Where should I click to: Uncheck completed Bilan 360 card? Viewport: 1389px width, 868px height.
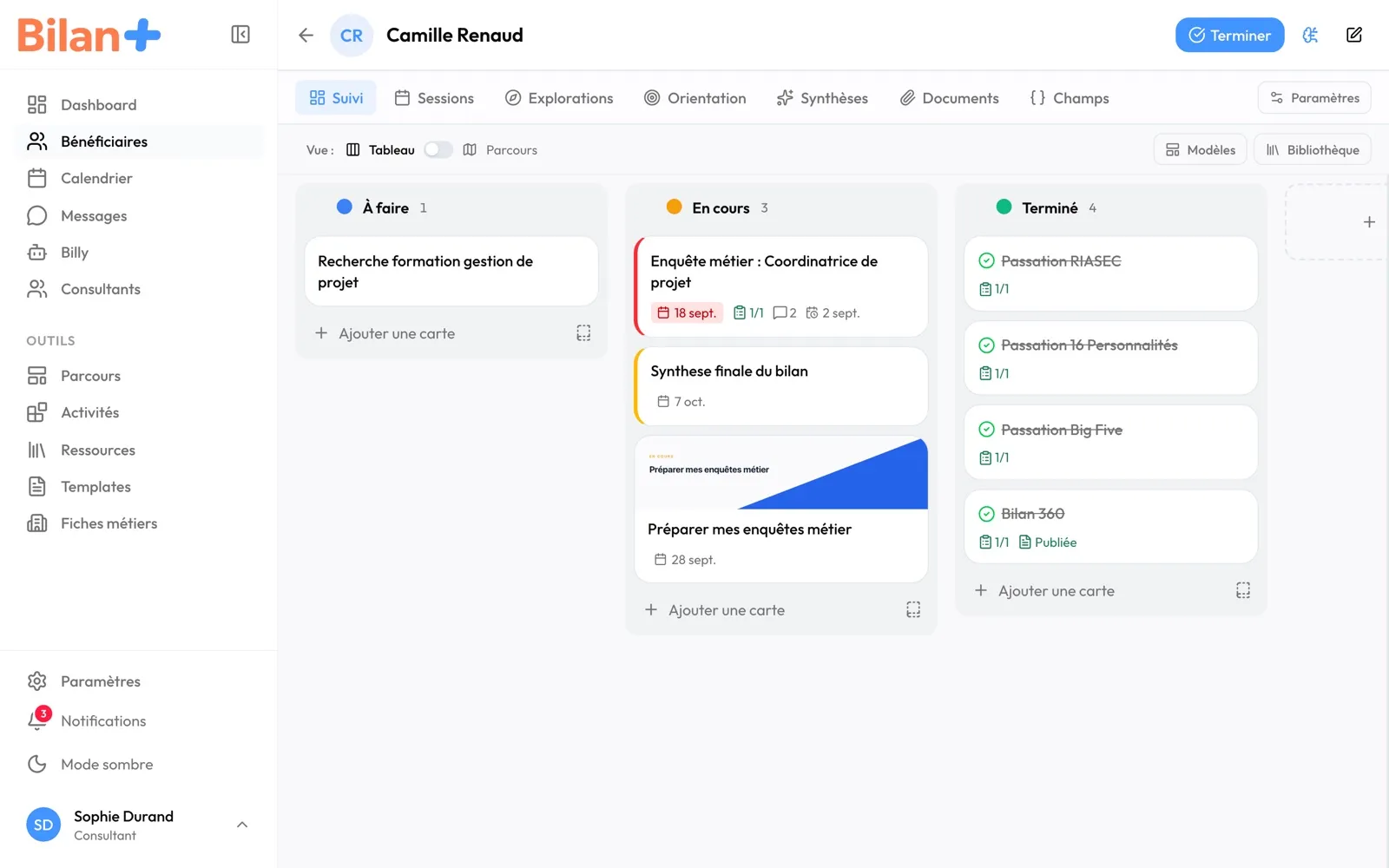986,514
